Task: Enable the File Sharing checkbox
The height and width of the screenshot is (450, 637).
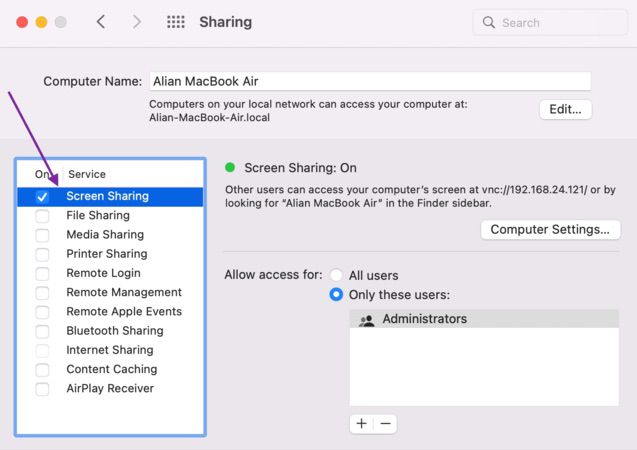Action: [x=42, y=216]
